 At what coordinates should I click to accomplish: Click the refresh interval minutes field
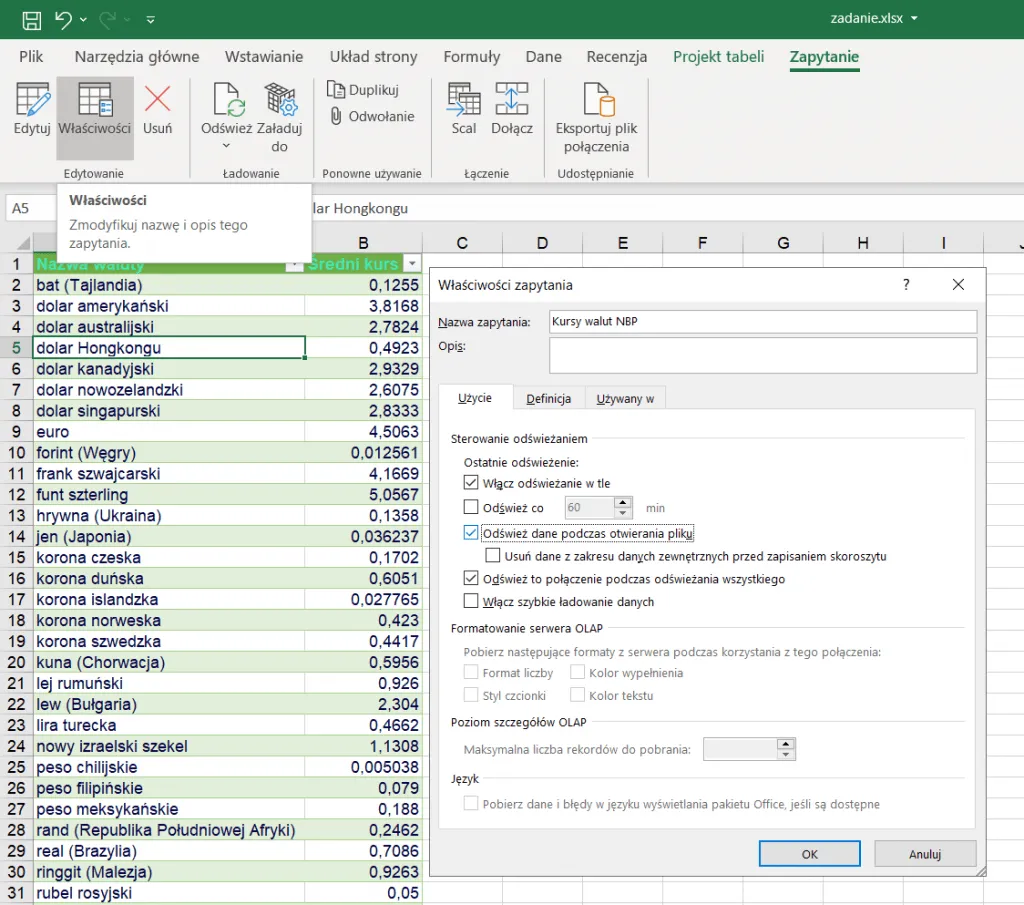(590, 507)
